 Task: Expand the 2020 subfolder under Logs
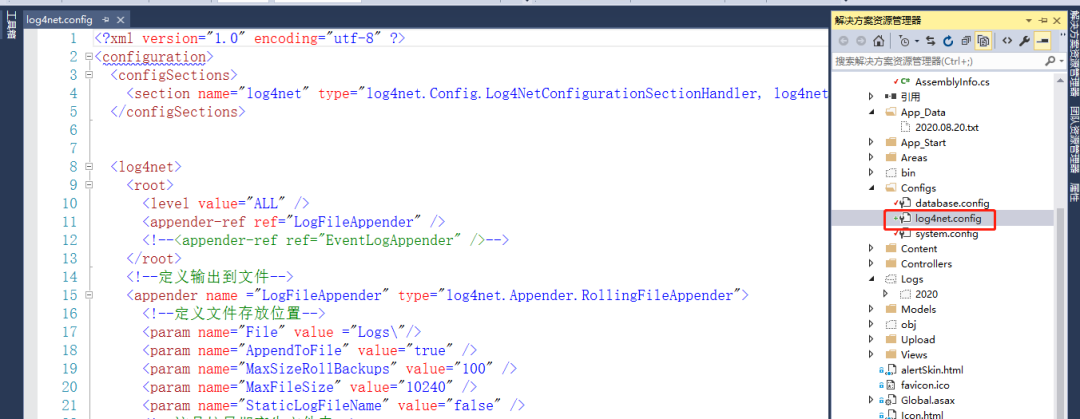pos(886,294)
